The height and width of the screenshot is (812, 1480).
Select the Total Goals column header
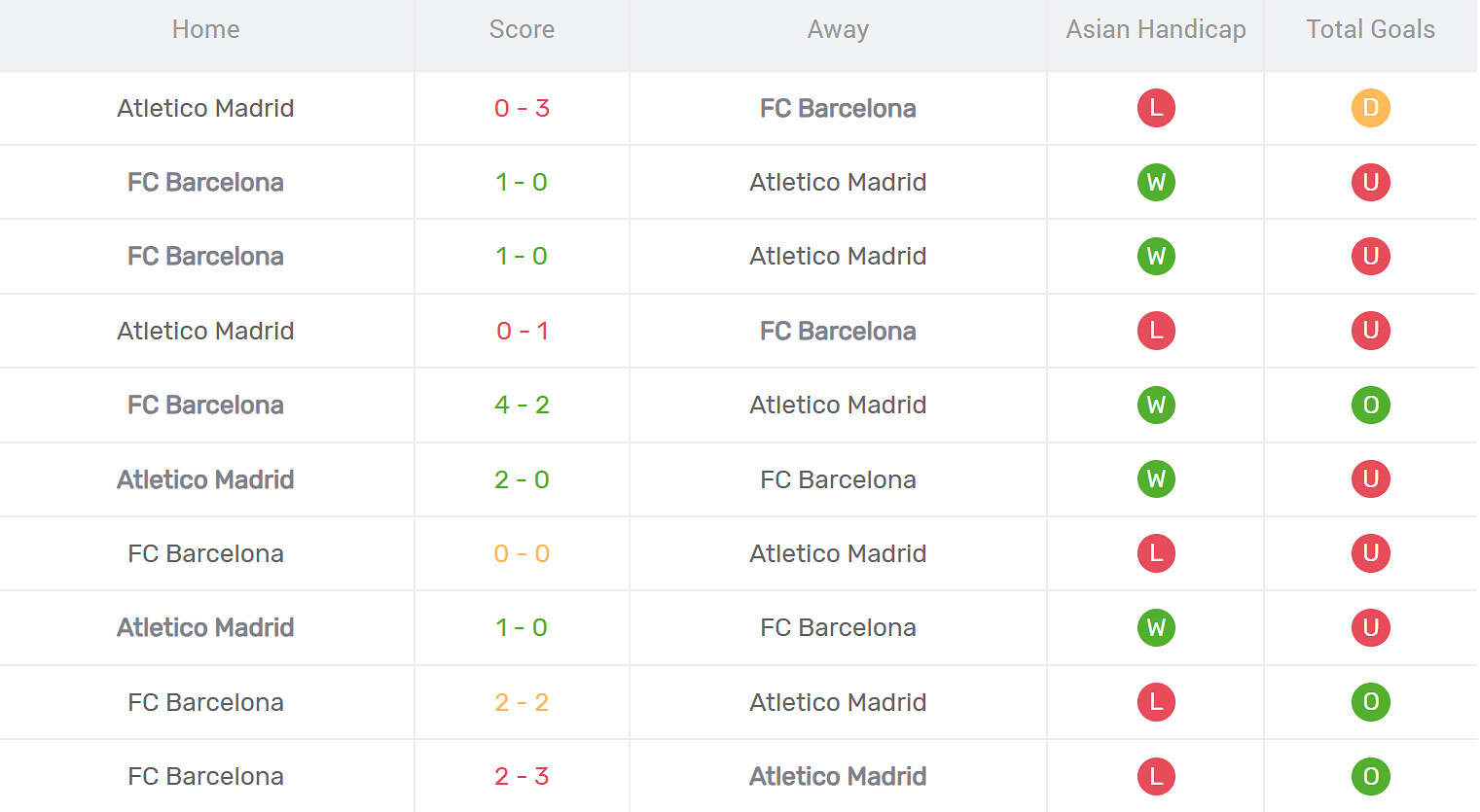point(1370,30)
